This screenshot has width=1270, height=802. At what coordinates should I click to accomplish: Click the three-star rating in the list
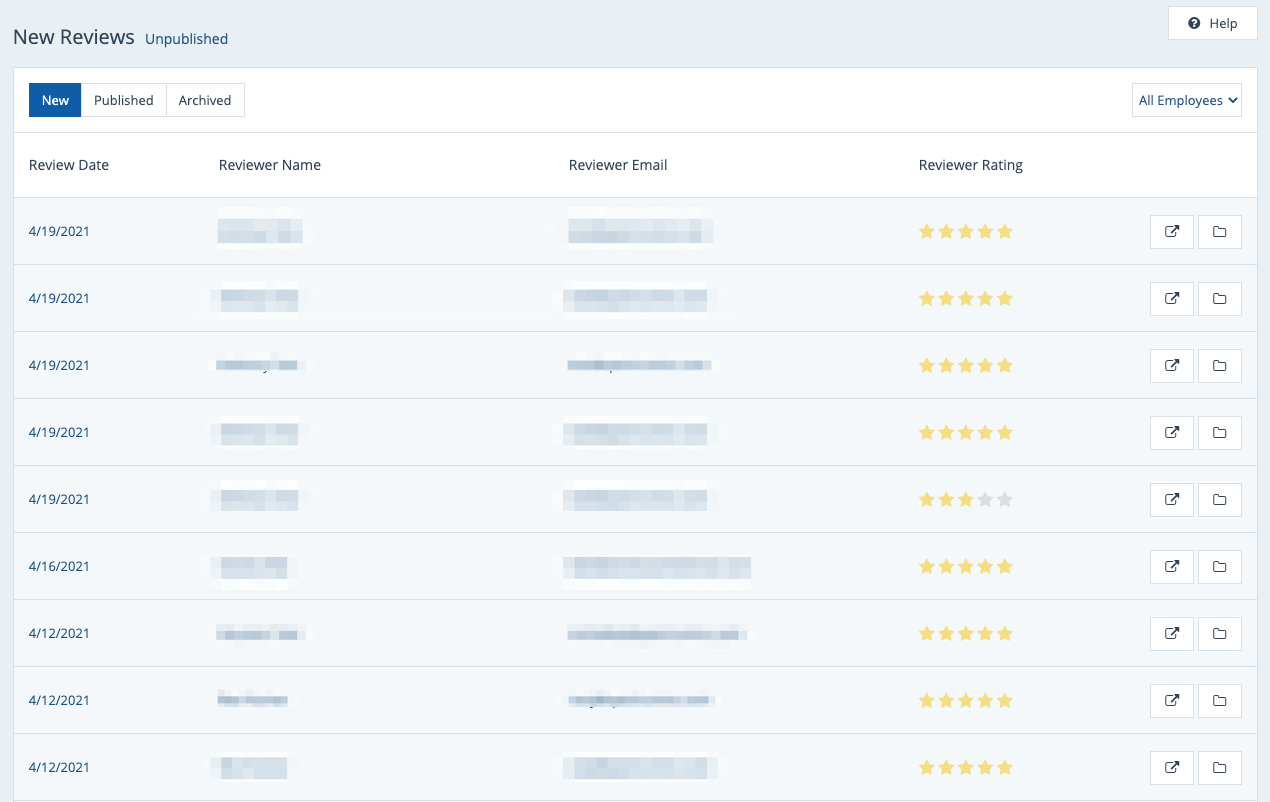(x=965, y=499)
